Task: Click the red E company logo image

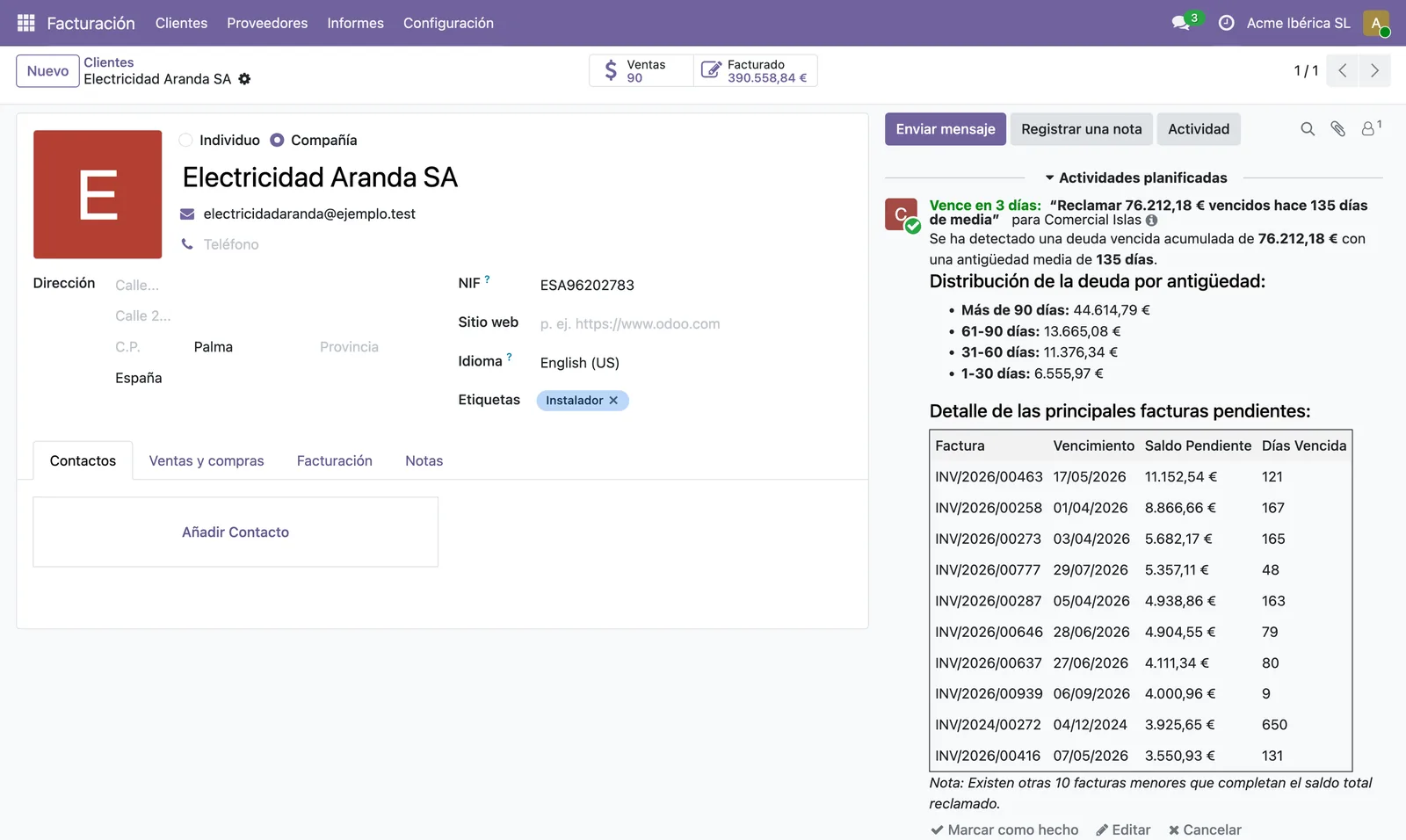Action: 98,194
